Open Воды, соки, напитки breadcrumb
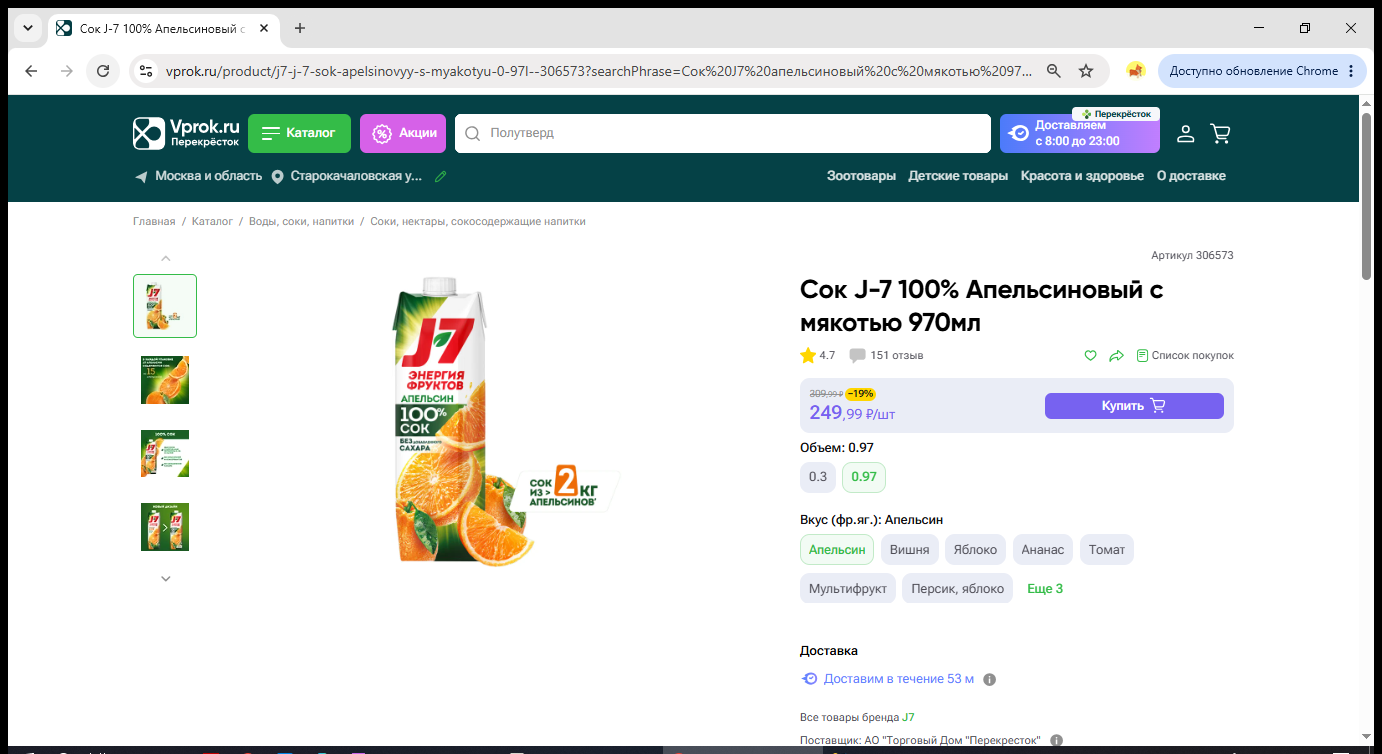The height and width of the screenshot is (754, 1382). [x=301, y=221]
